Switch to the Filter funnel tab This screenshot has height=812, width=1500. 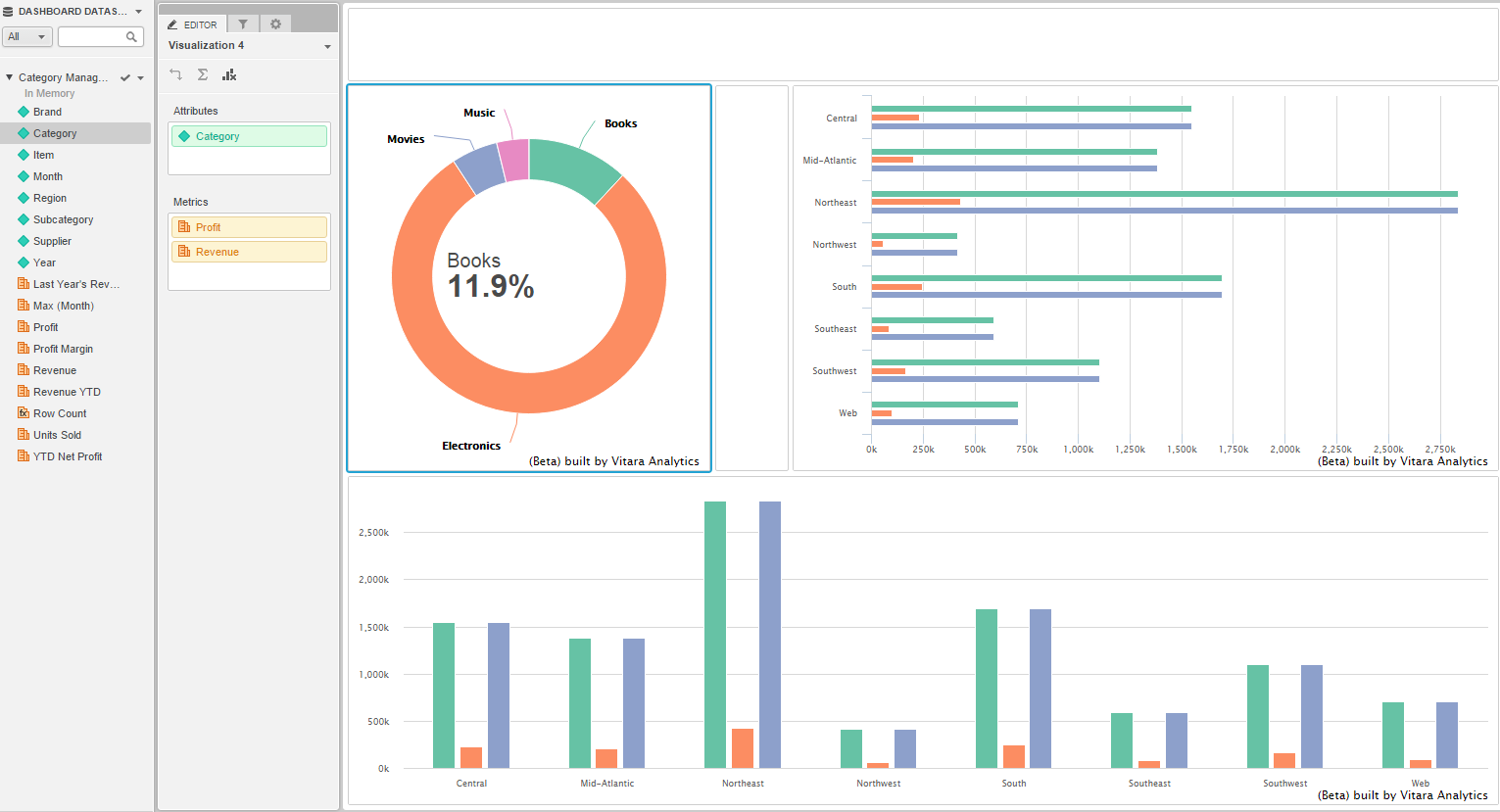point(243,24)
